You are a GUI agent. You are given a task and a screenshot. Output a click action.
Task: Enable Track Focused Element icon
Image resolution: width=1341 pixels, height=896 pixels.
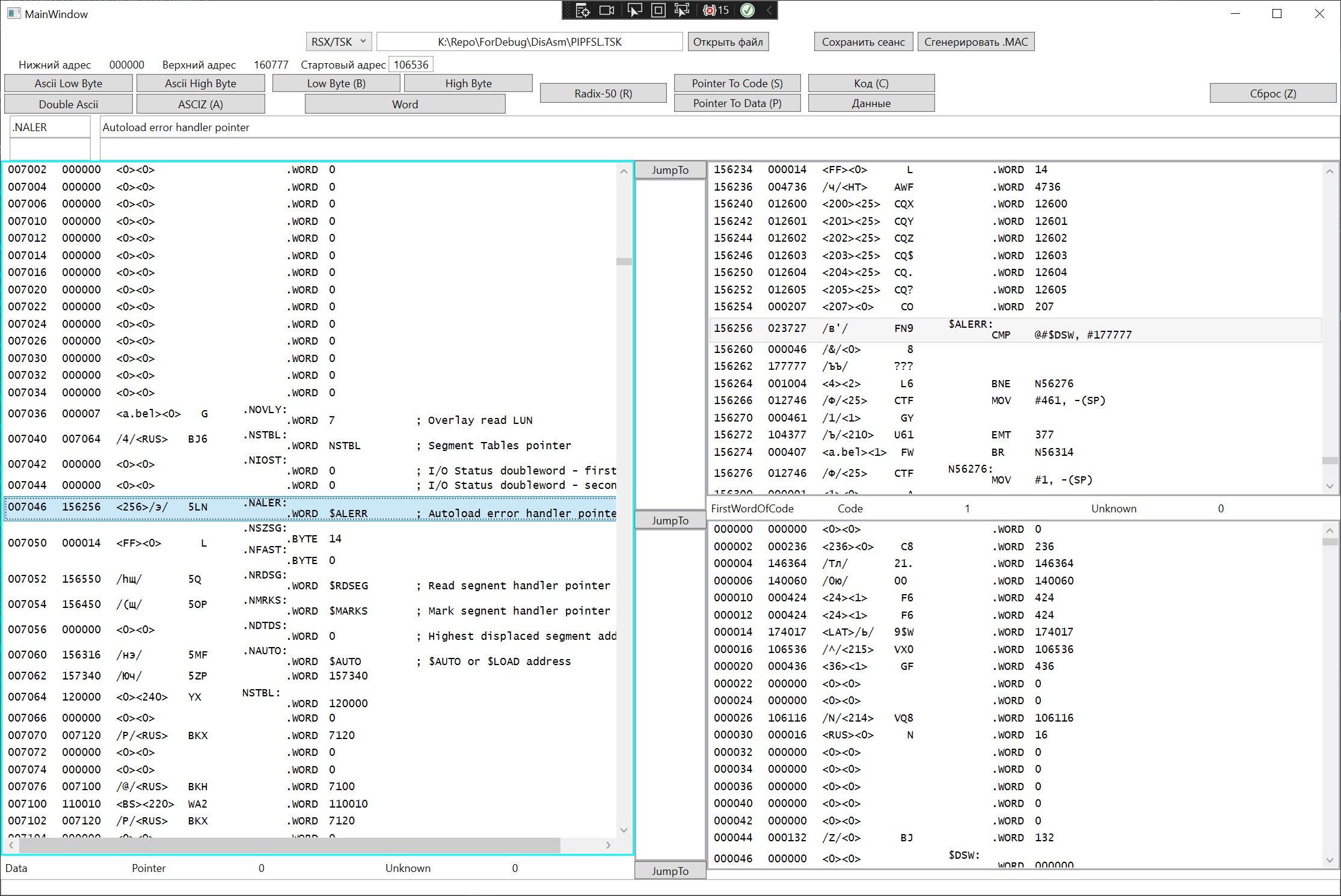[682, 10]
